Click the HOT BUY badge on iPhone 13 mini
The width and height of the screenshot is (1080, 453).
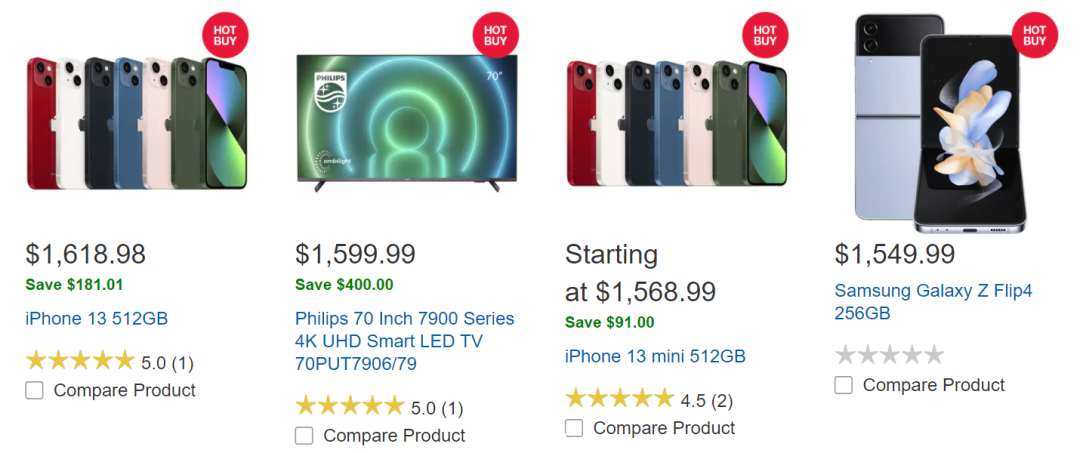[765, 34]
